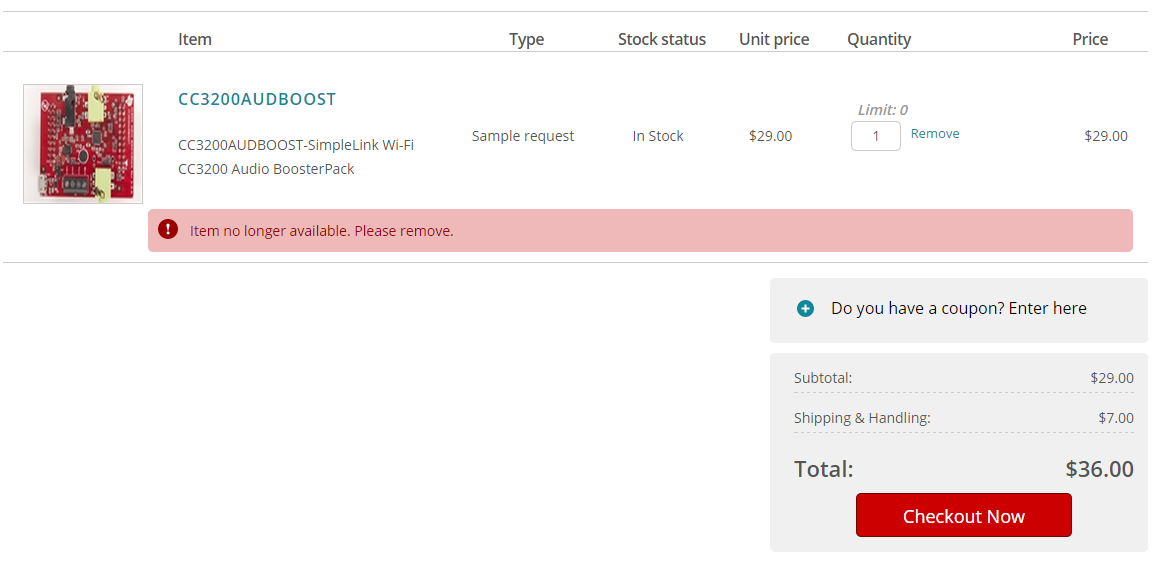Remove the item from the cart
This screenshot has height=564, width=1162.
pyautogui.click(x=935, y=134)
